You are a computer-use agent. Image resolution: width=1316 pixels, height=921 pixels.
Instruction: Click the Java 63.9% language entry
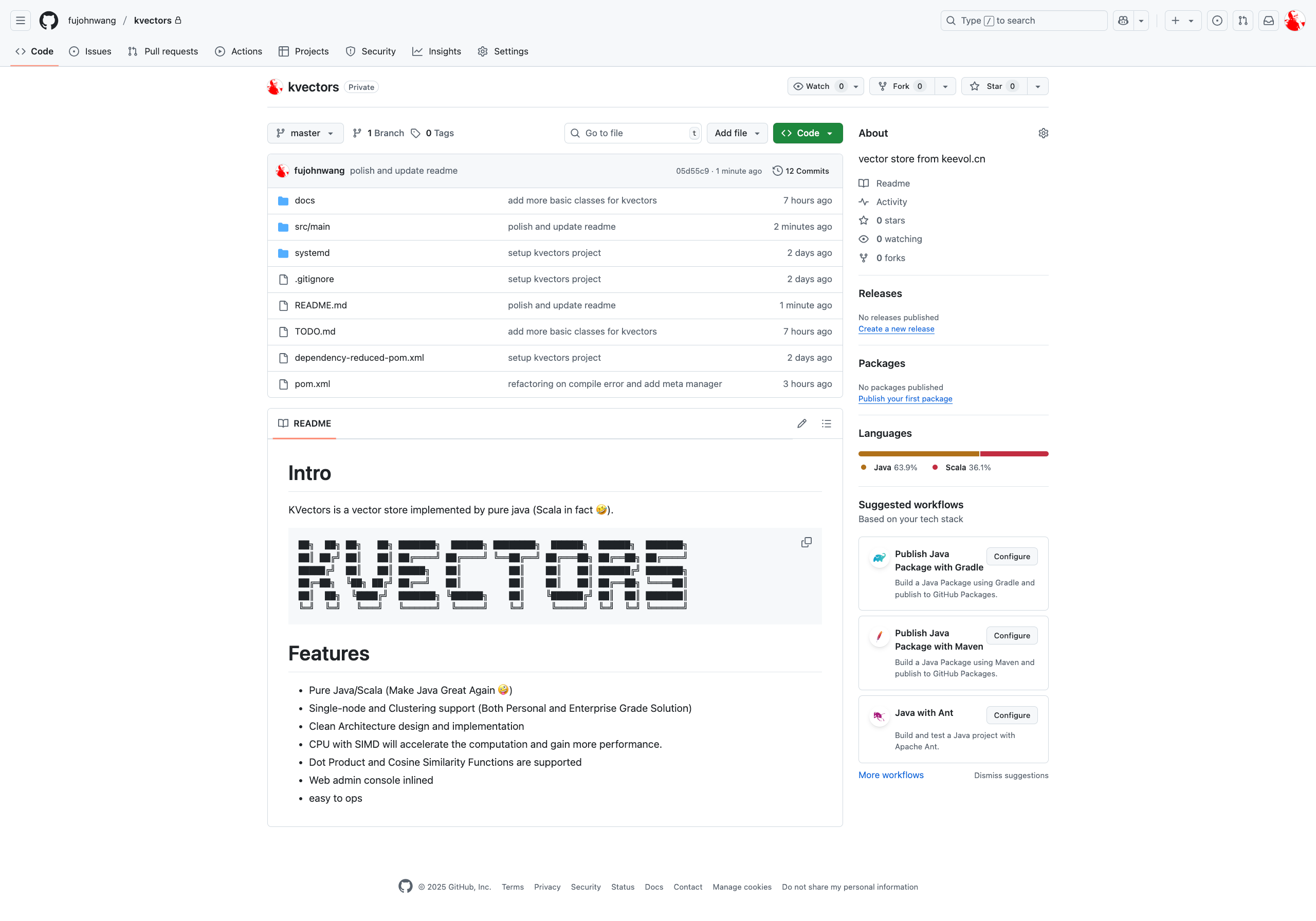tap(889, 468)
